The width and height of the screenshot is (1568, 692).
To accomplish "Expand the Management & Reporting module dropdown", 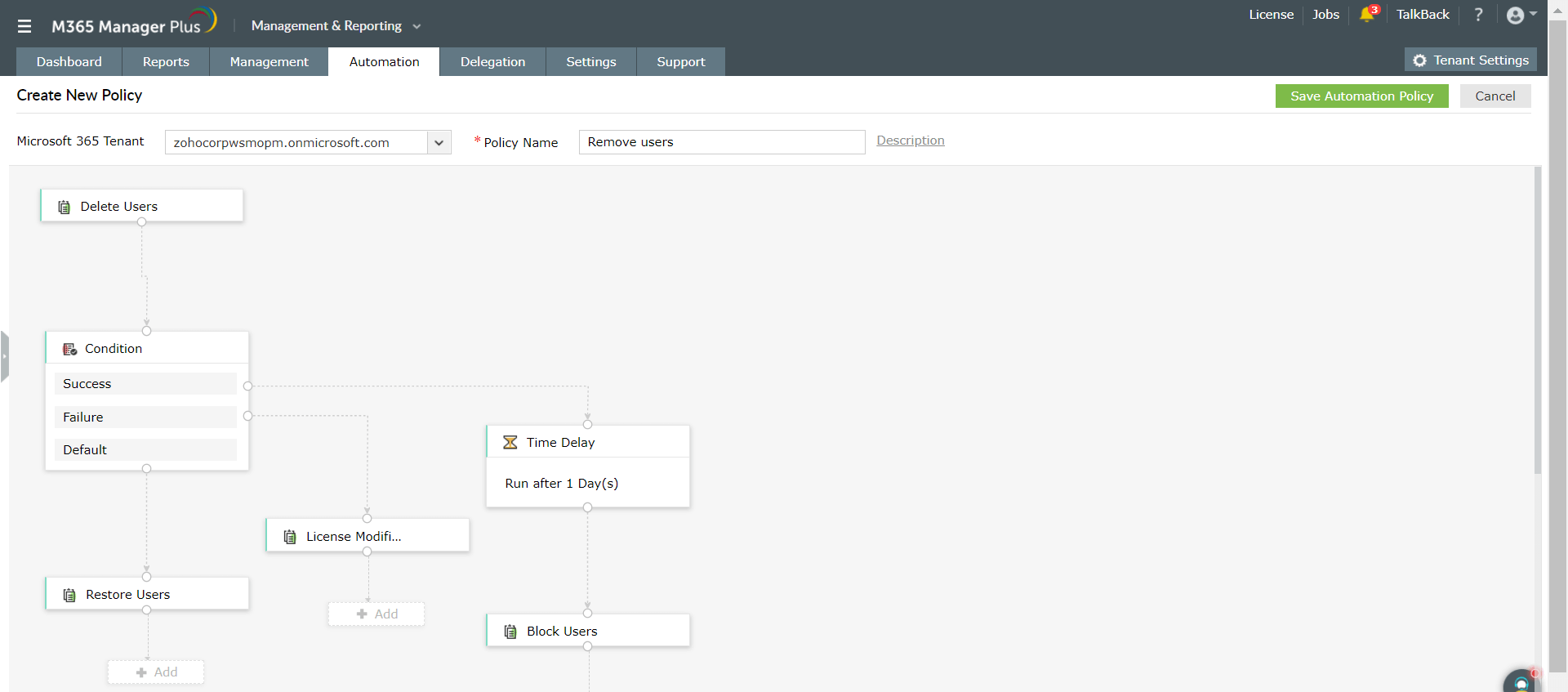I will (336, 26).
